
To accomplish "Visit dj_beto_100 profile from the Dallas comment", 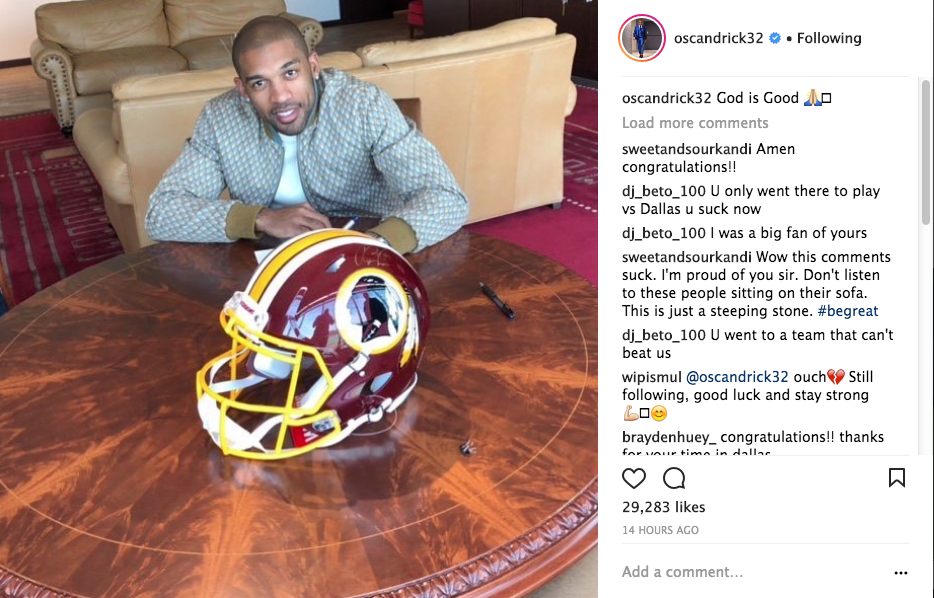I will coord(664,191).
